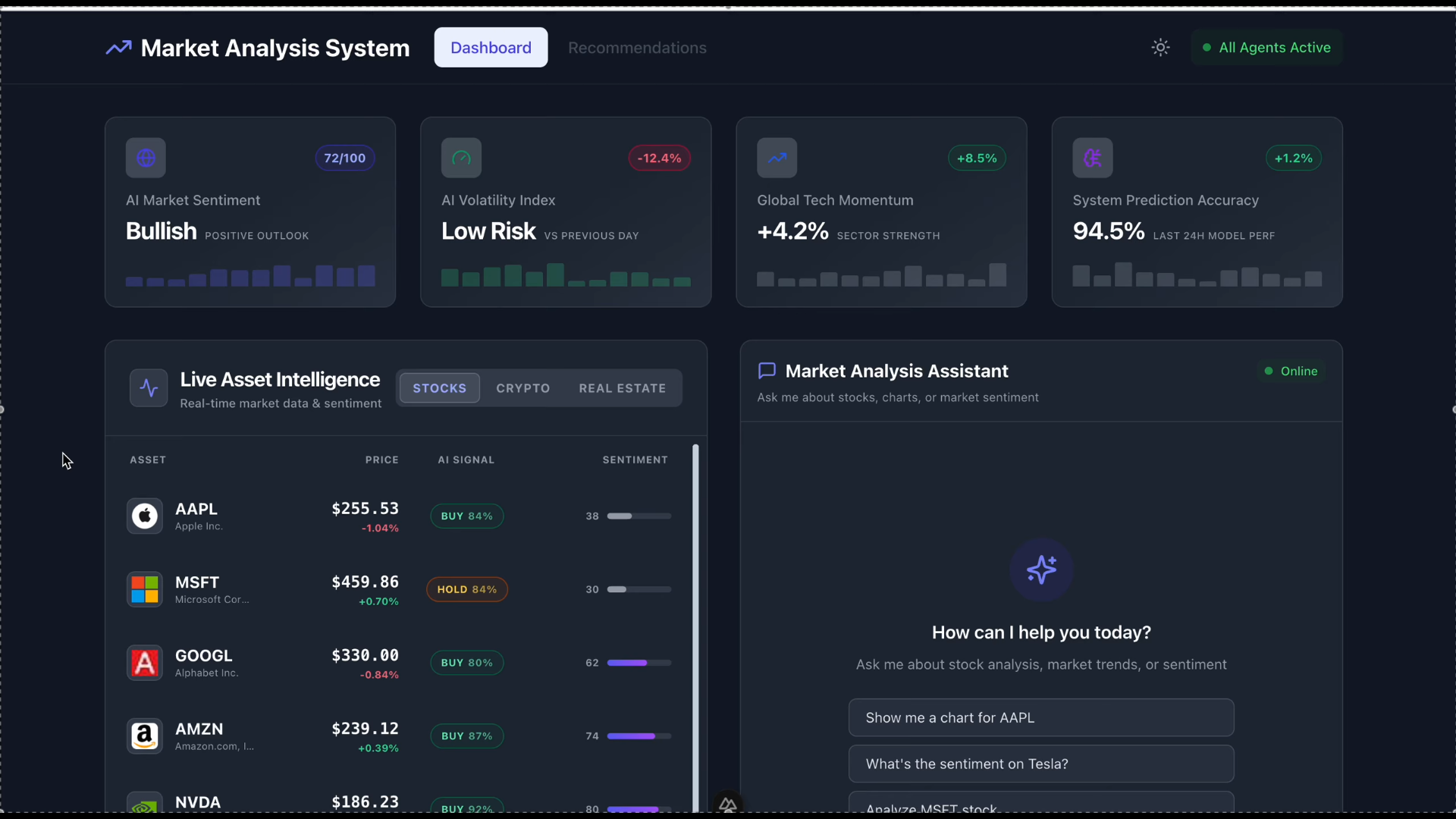Select the CRYPTO asset filter
This screenshot has height=819, width=1456.
pos(522,388)
